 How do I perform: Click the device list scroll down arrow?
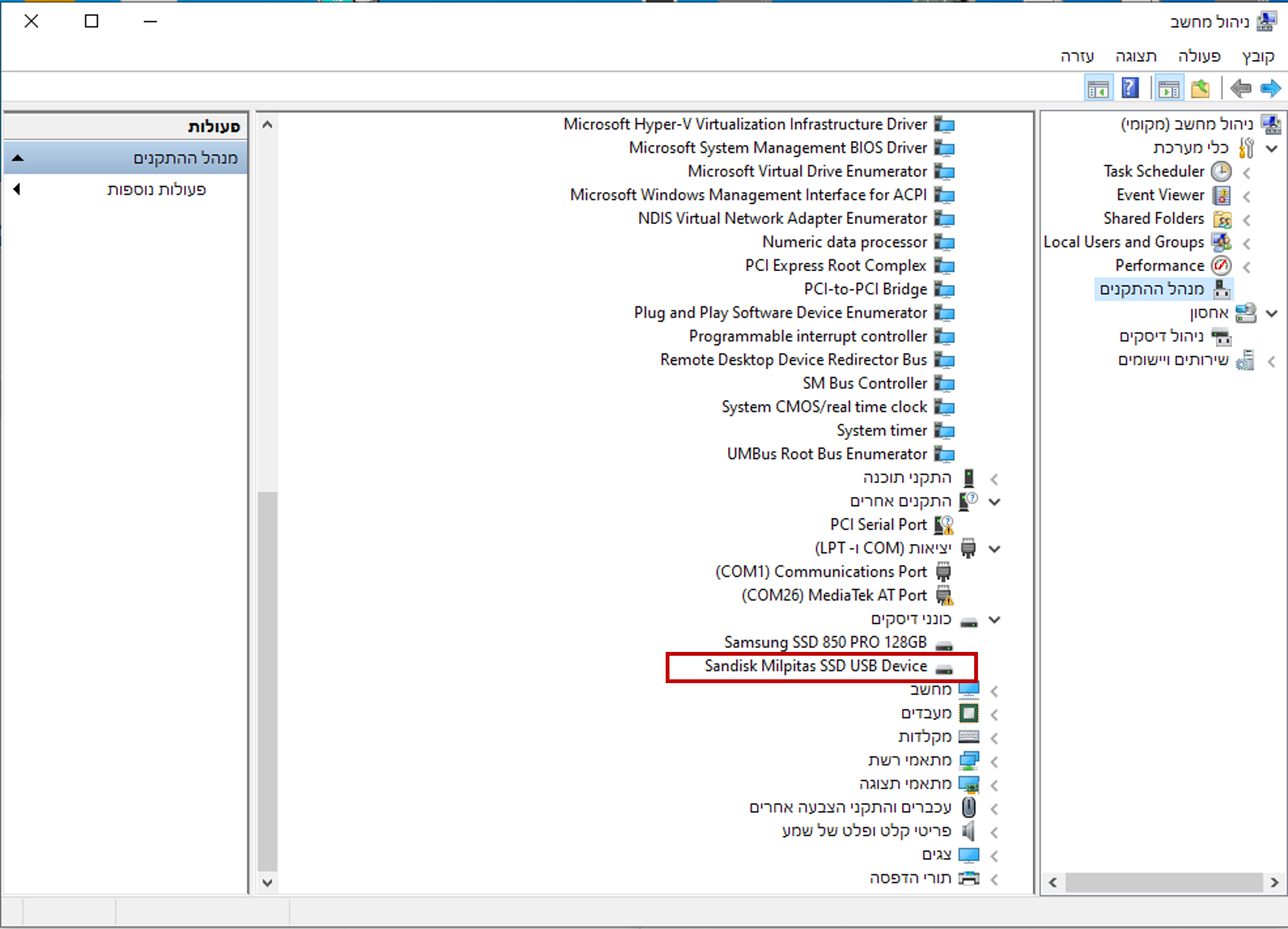267,883
